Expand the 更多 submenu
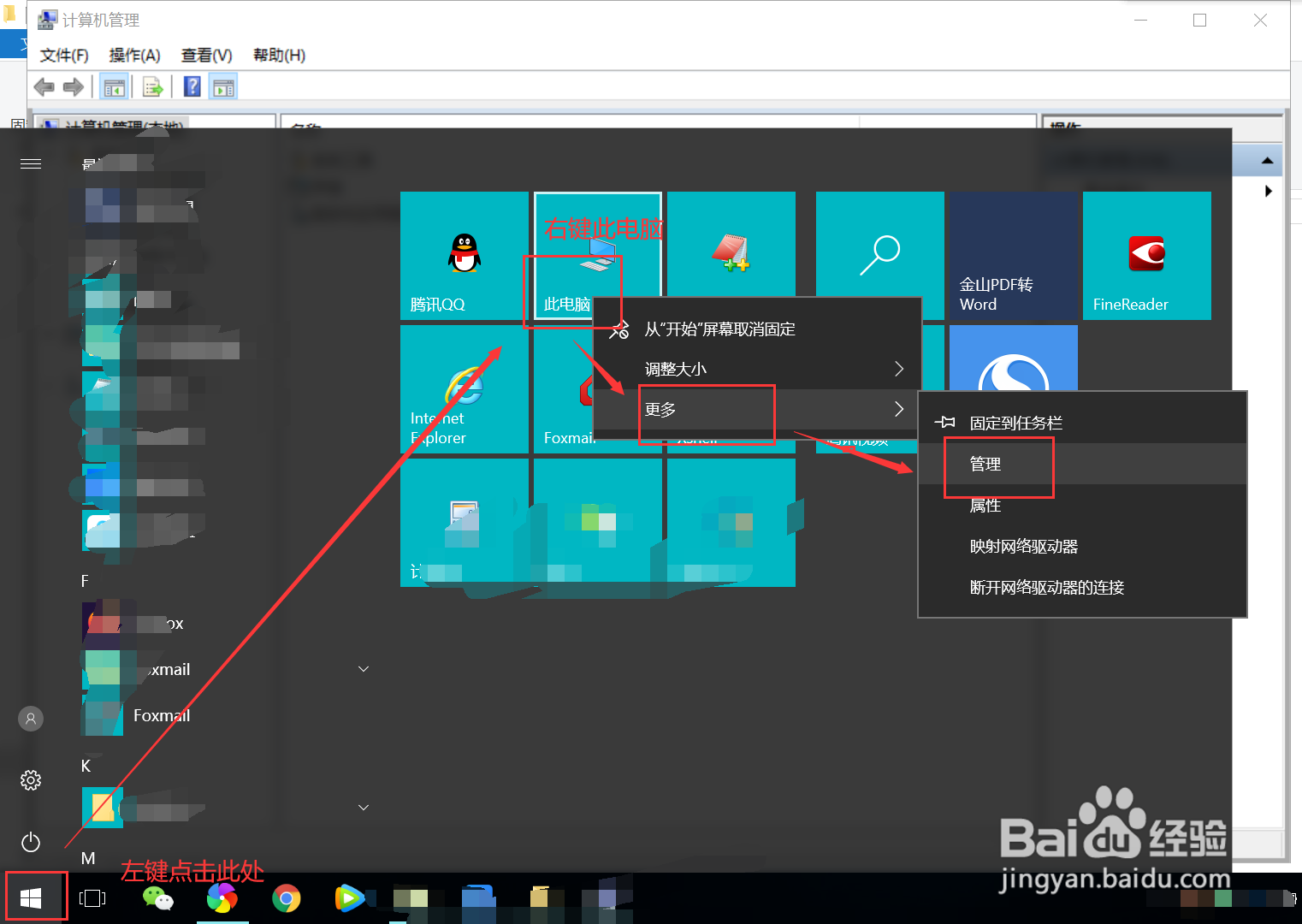Screen dimensions: 1302x924 click(x=757, y=409)
